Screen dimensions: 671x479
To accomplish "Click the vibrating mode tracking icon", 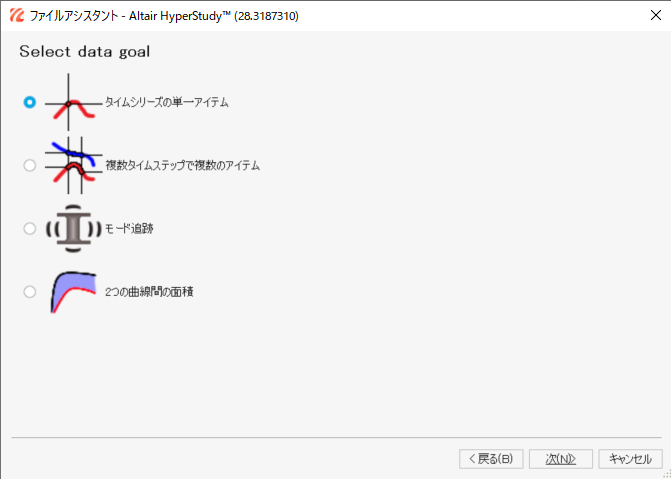I will tap(72, 229).
